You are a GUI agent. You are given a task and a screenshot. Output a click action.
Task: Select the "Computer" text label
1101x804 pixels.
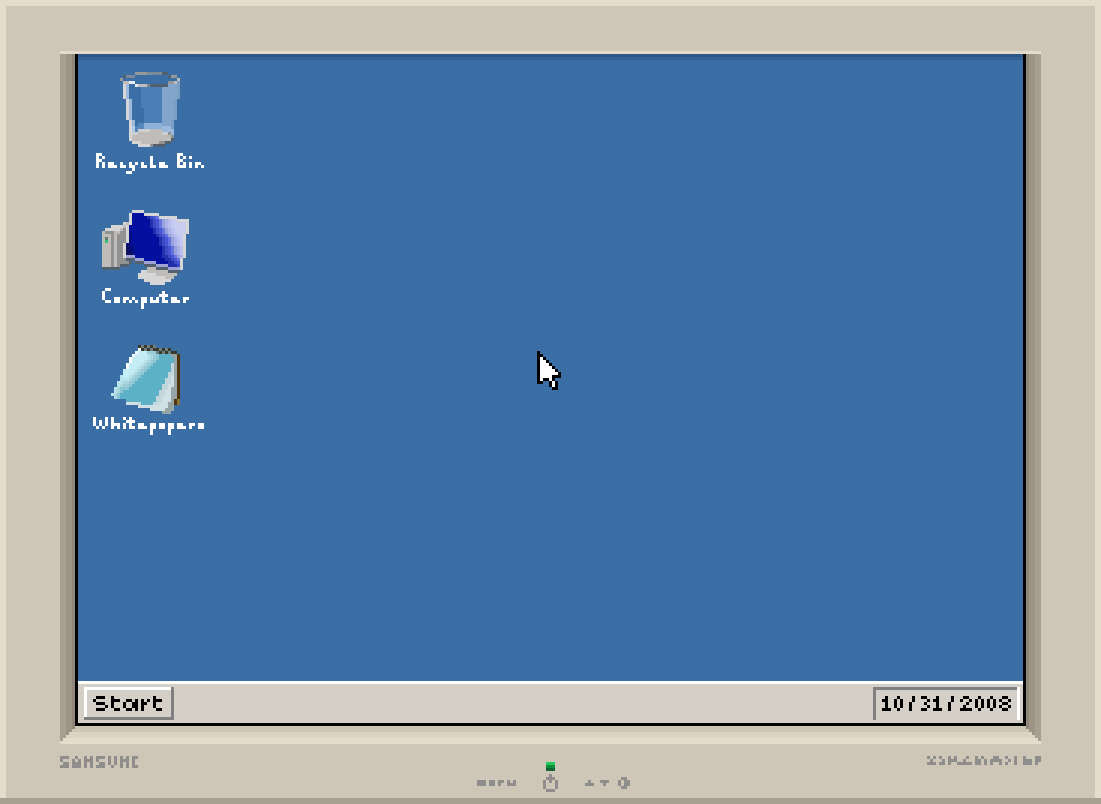point(146,297)
